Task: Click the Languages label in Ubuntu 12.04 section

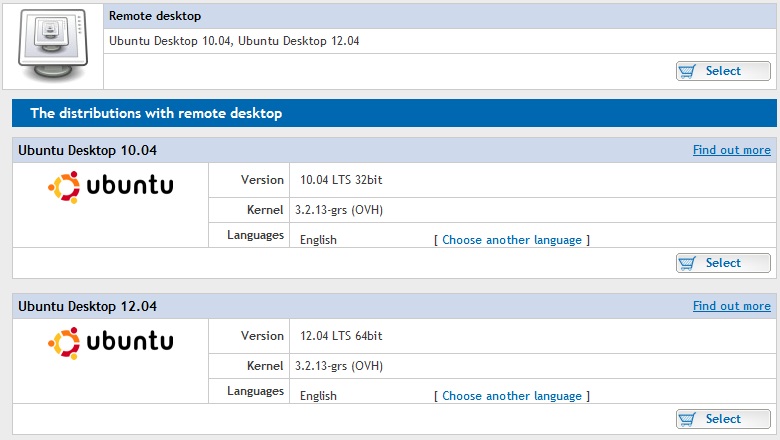Action: (255, 391)
